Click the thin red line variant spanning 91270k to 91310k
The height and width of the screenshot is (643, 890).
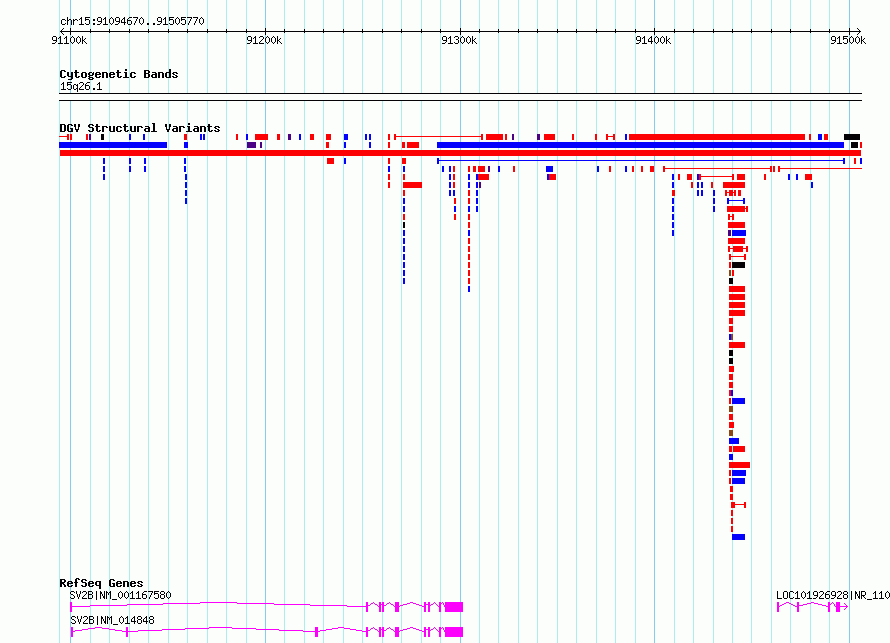tap(439, 137)
